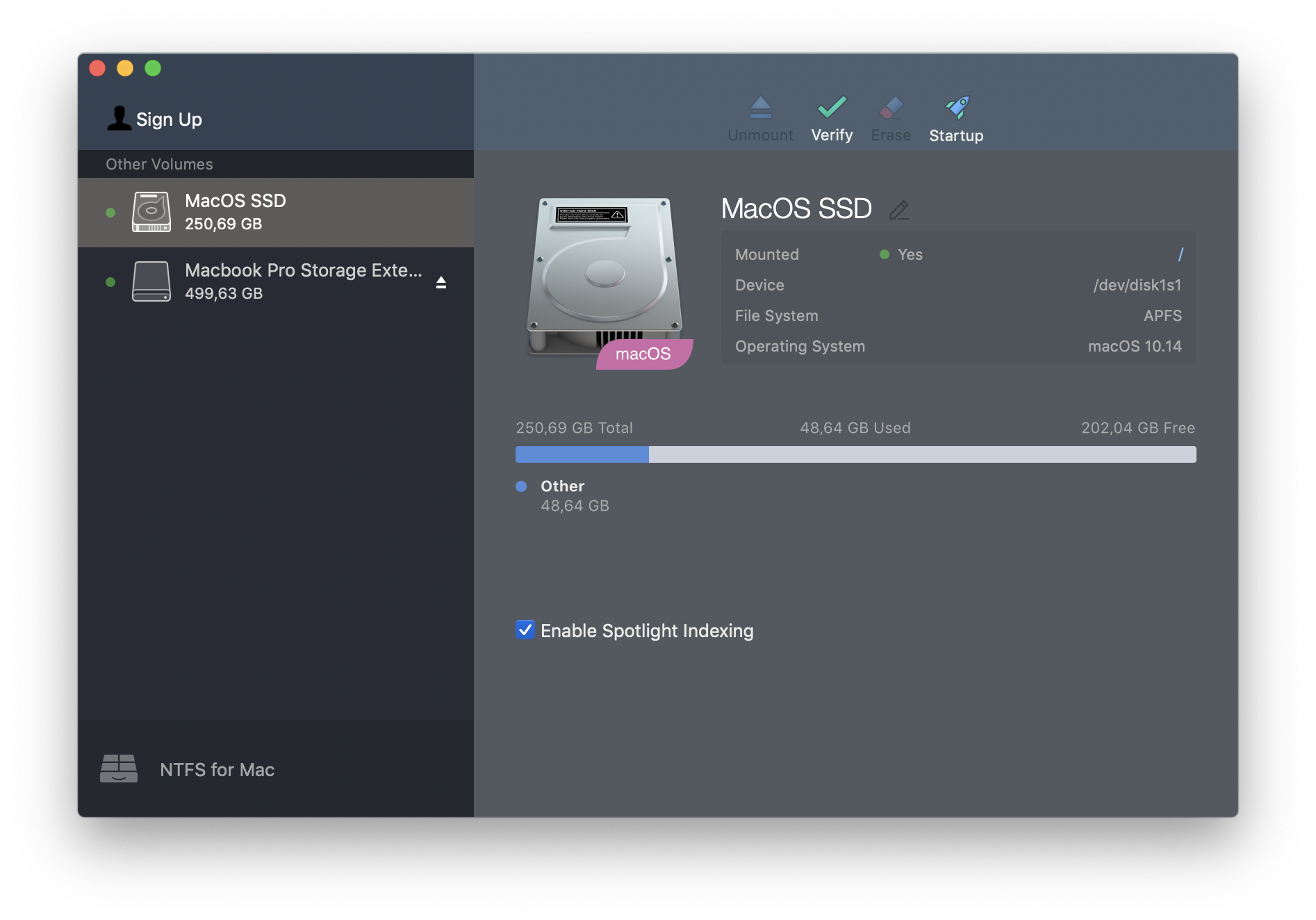The height and width of the screenshot is (920, 1316).
Task: Select MacOS SSD 250,69 GB volume row
Action: (x=276, y=213)
